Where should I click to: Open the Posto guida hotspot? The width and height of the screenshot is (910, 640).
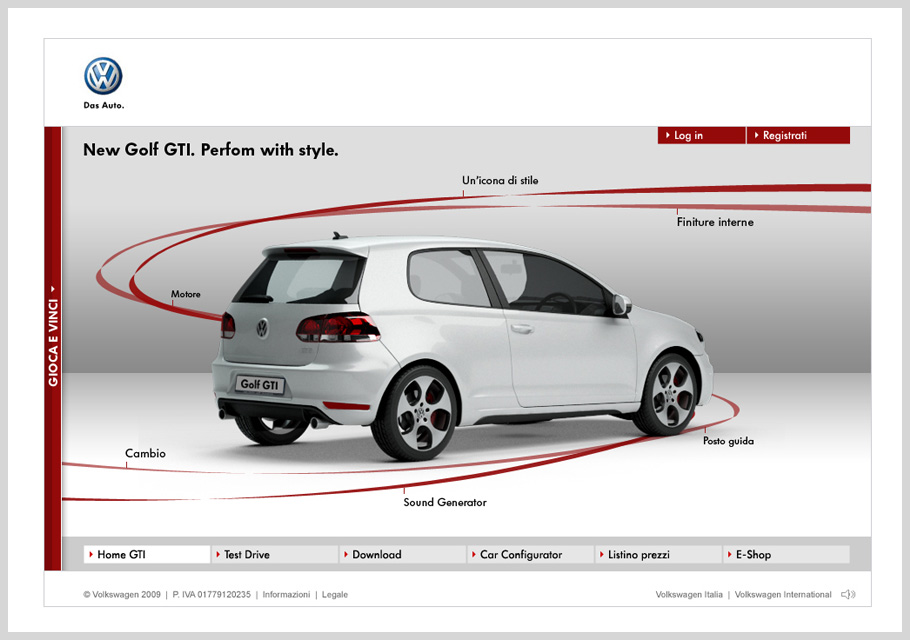(728, 441)
